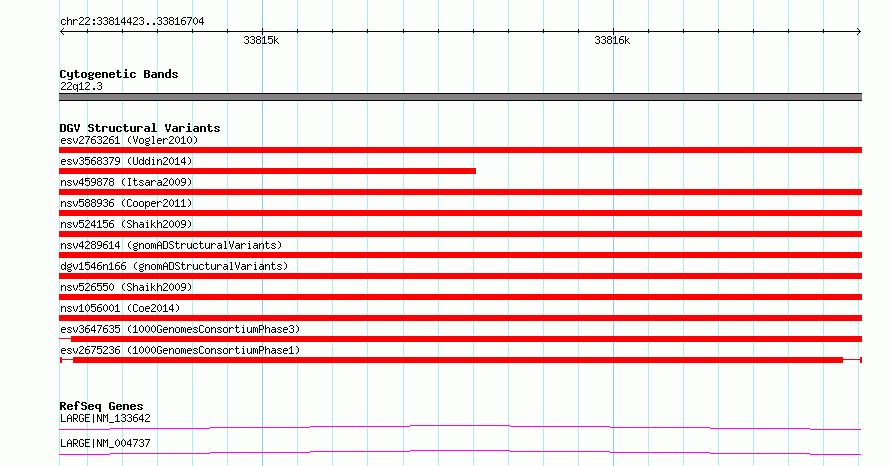Click the short red bar of esv3568379
The height and width of the screenshot is (466, 890).
(x=267, y=171)
